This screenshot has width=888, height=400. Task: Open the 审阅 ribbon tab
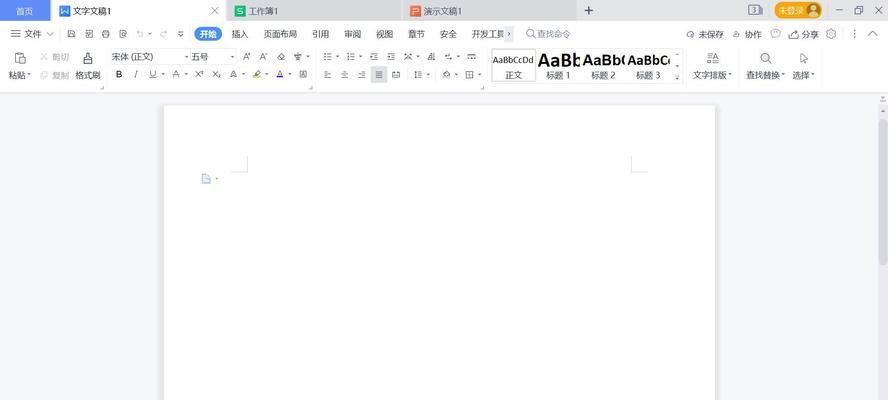tap(352, 34)
